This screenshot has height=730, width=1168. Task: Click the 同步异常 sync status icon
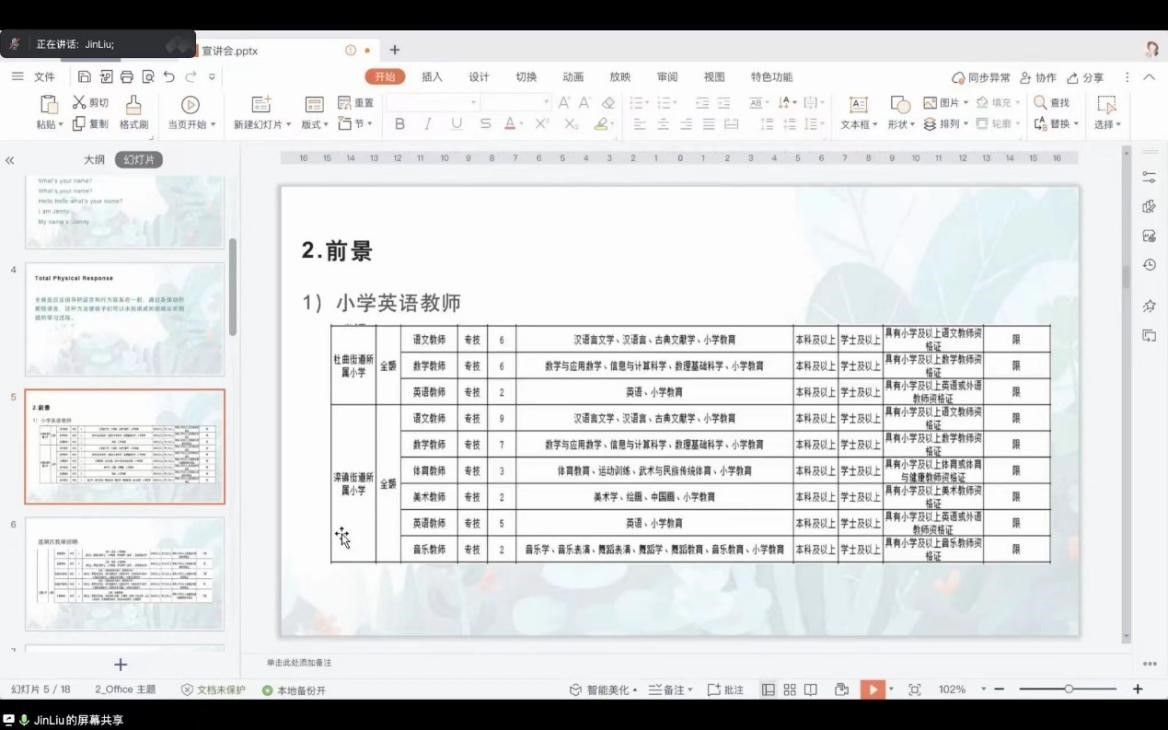[x=958, y=77]
